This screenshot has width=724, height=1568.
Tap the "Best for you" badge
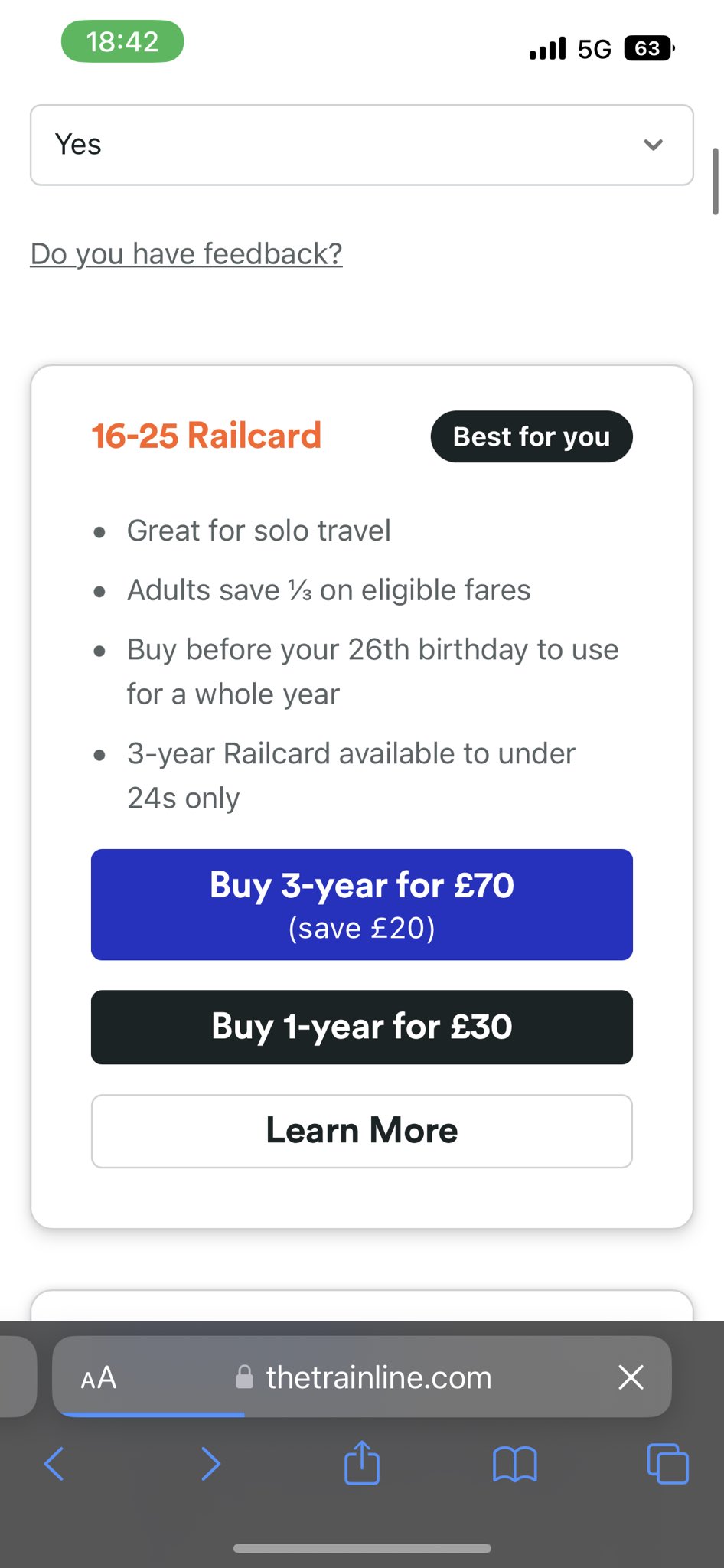point(531,436)
